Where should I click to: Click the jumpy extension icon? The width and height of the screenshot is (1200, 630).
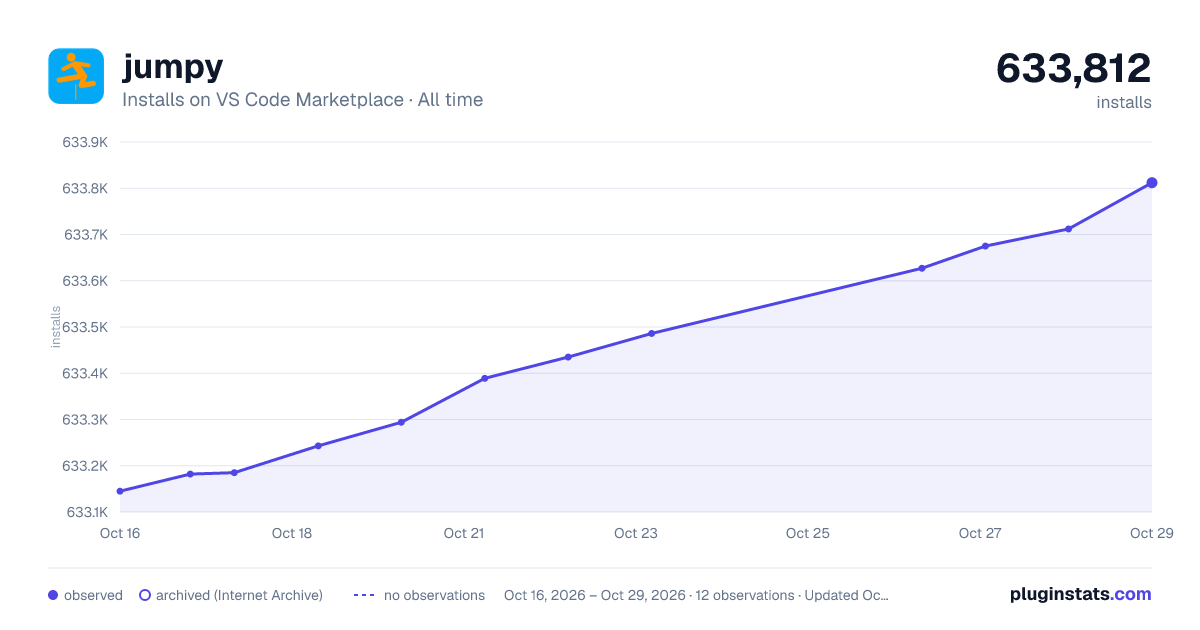(76, 76)
